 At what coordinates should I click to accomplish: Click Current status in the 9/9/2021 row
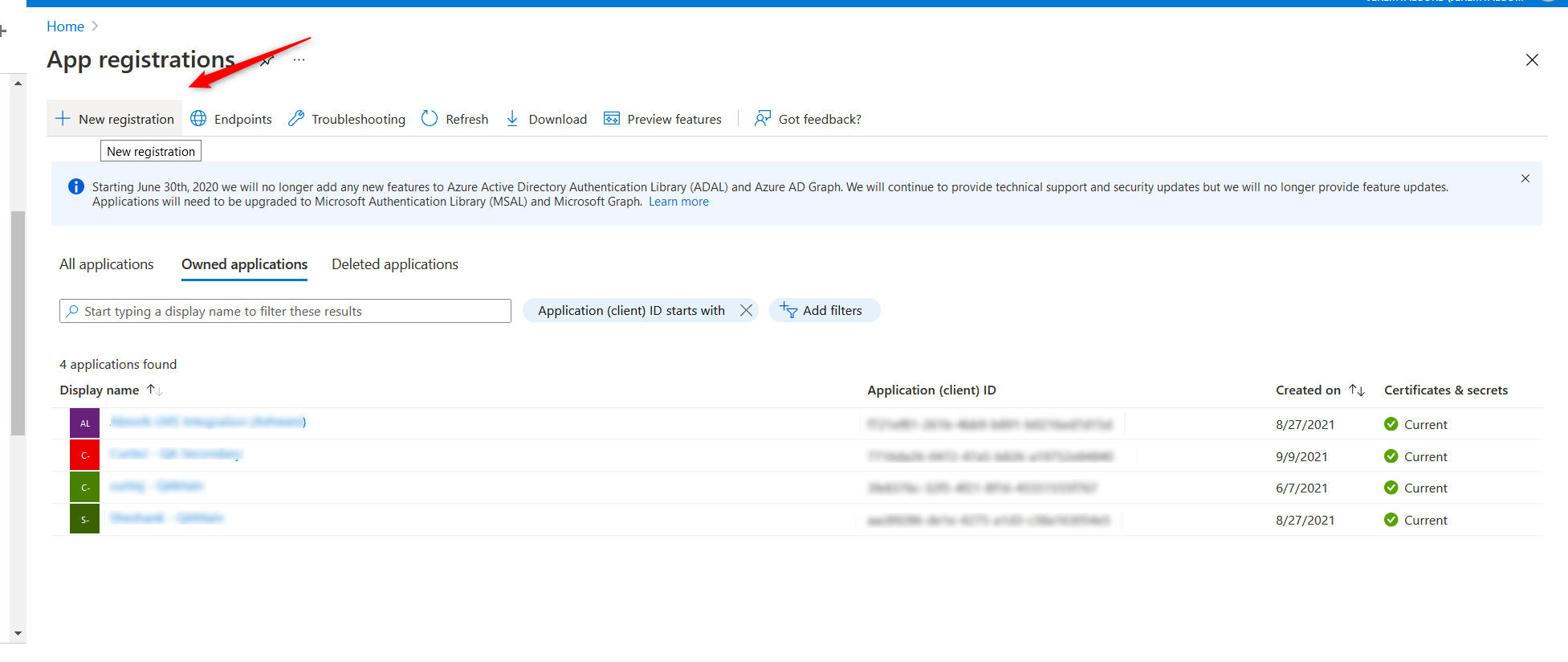[1425, 456]
